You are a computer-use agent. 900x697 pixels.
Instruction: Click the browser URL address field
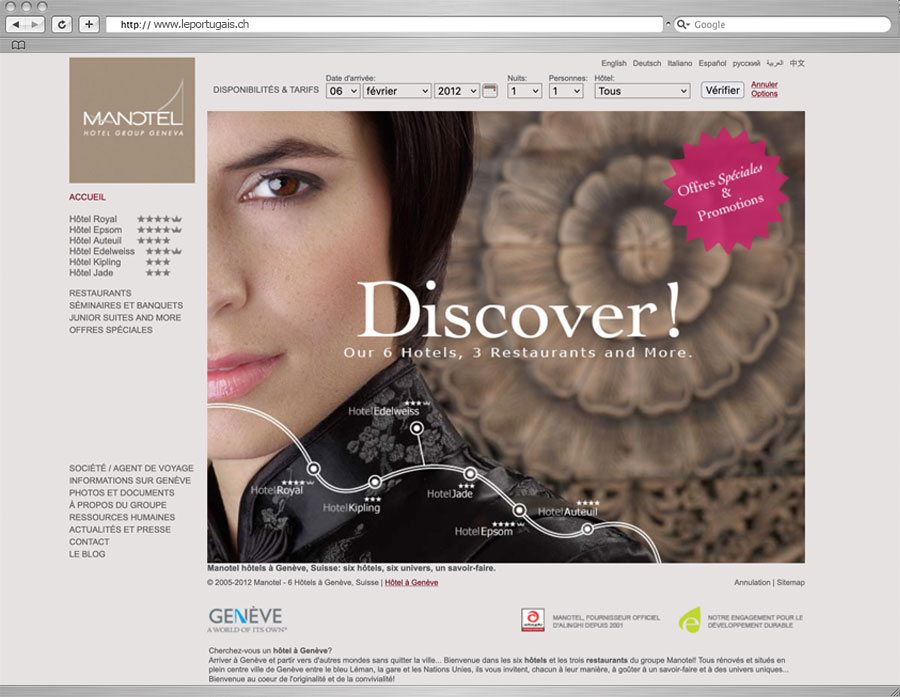[x=385, y=24]
